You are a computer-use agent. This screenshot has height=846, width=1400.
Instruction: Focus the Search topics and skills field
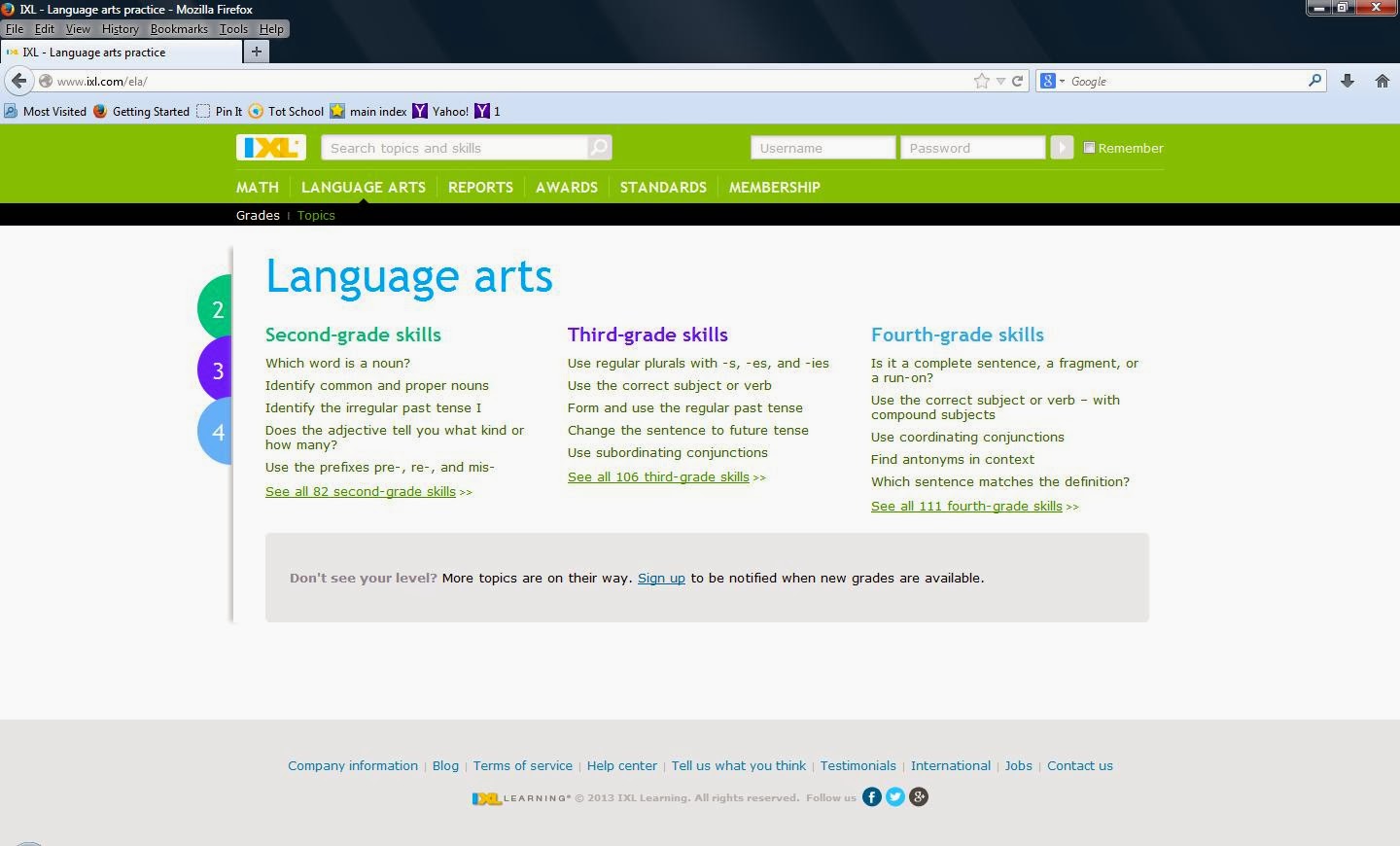[x=454, y=148]
